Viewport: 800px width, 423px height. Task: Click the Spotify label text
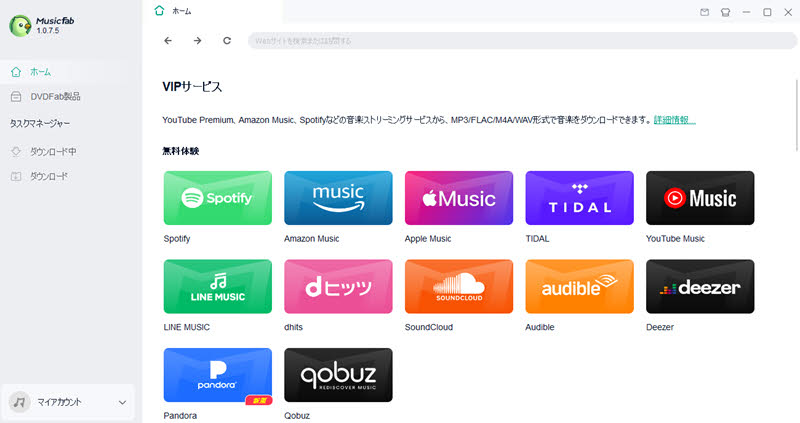click(177, 238)
